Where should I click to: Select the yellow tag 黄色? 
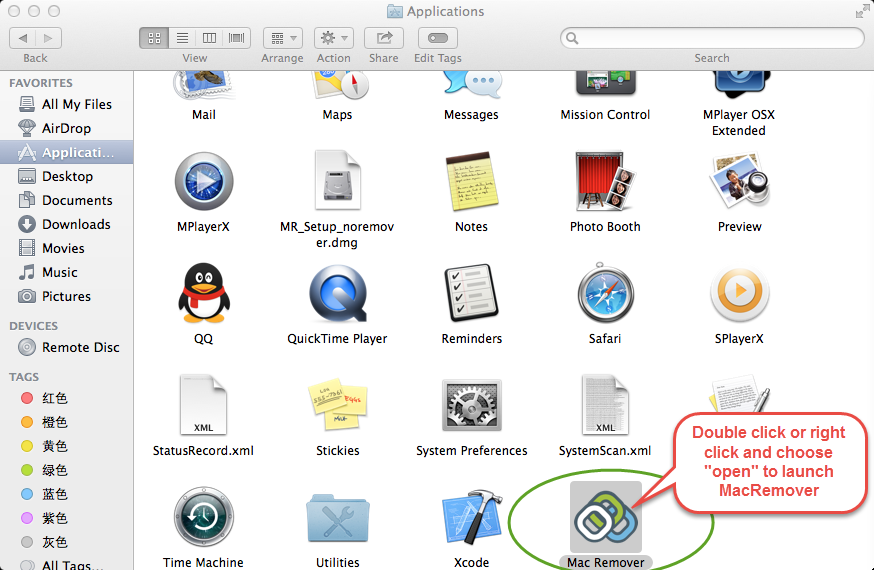pyautogui.click(x=66, y=446)
